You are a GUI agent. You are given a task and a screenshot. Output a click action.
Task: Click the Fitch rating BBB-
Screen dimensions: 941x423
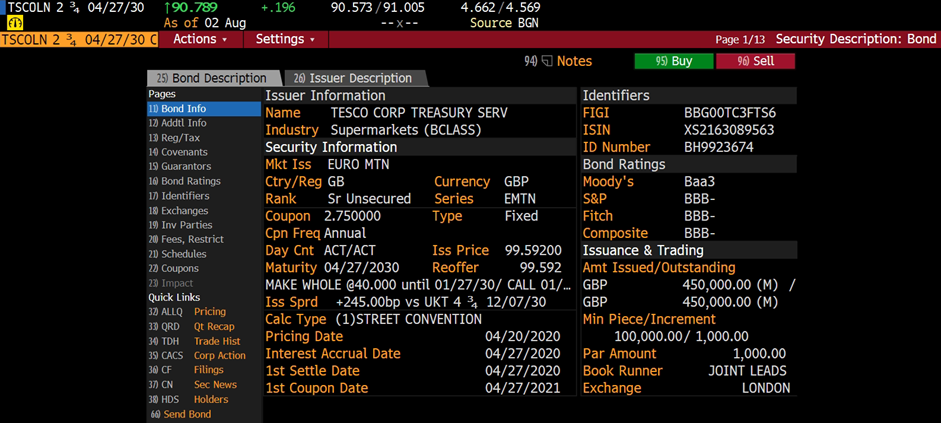click(x=700, y=216)
